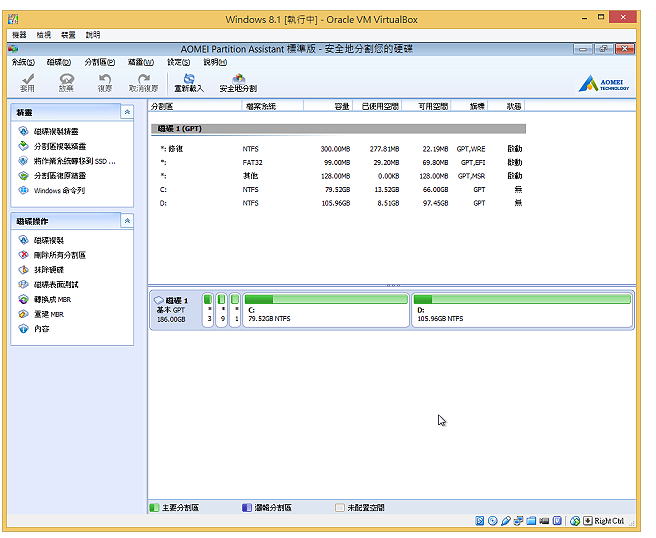Open the VirtualBox Machine (機器) menu

click(19, 35)
